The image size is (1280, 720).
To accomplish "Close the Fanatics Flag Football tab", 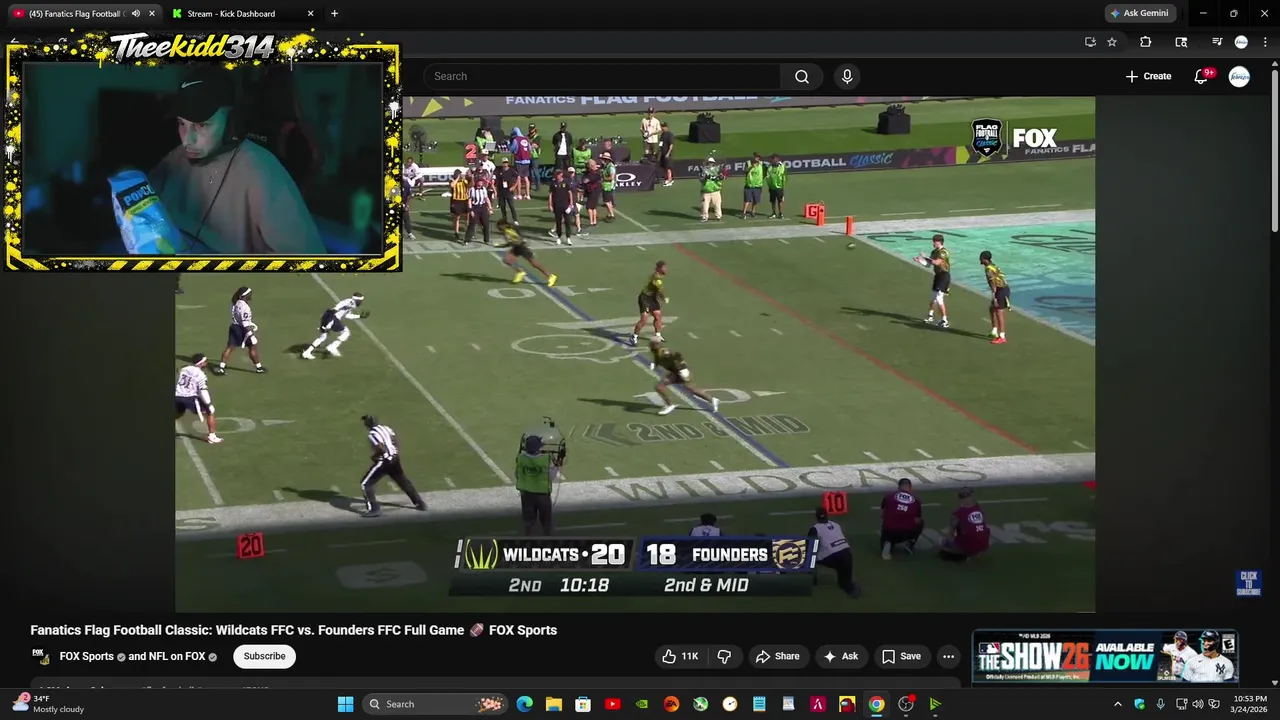I will [151, 14].
